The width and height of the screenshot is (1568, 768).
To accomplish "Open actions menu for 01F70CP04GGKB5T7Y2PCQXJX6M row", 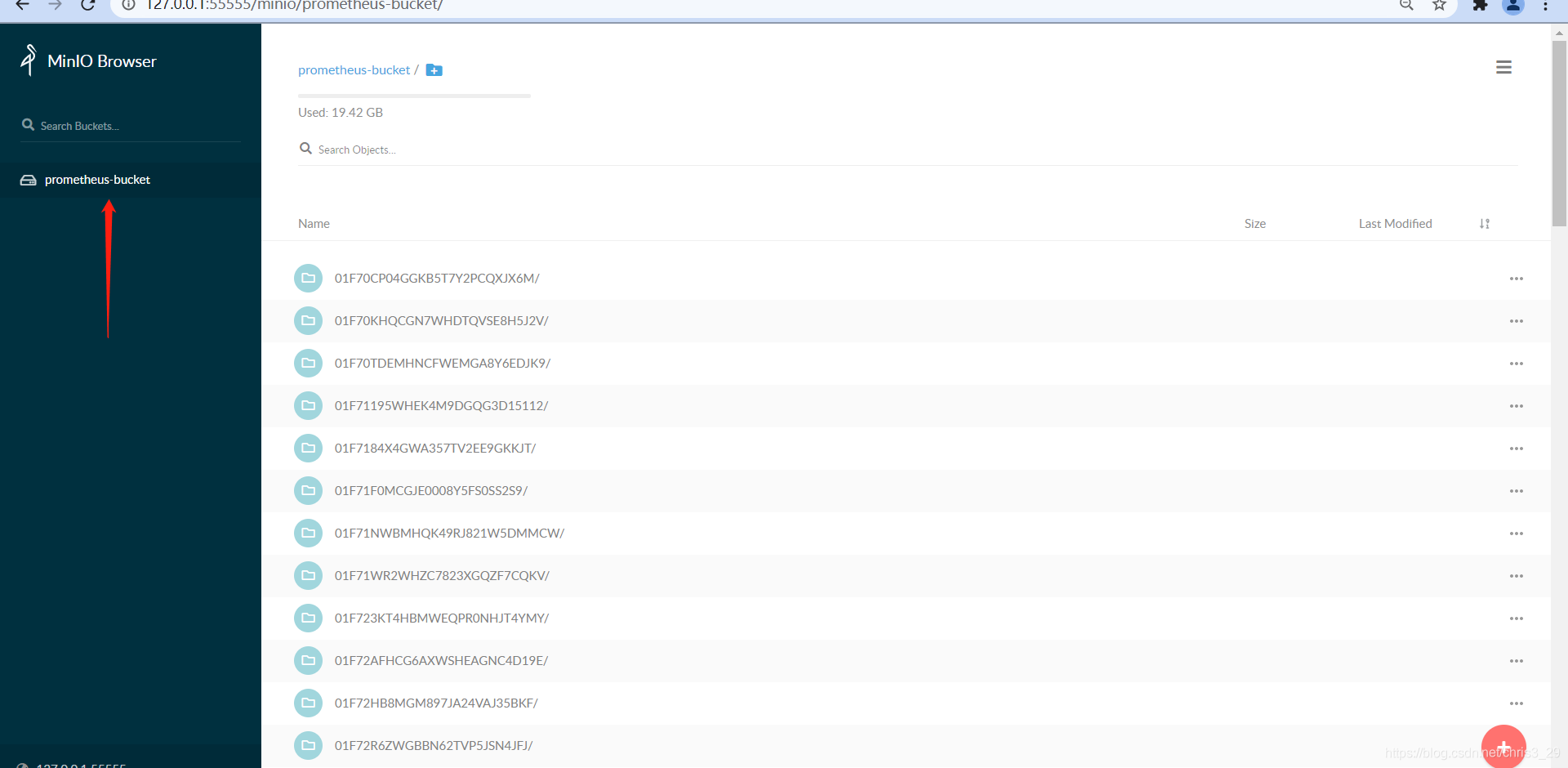I will point(1517,279).
